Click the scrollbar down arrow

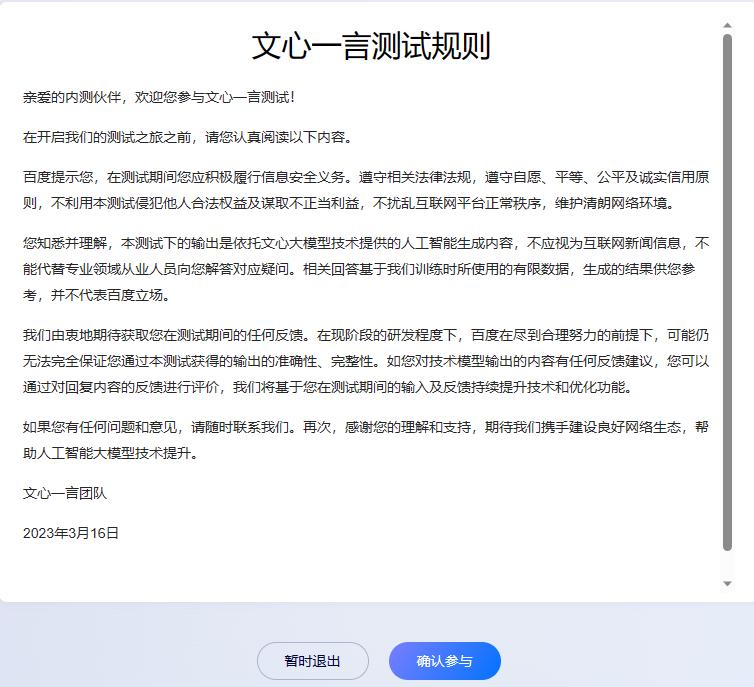(x=727, y=584)
